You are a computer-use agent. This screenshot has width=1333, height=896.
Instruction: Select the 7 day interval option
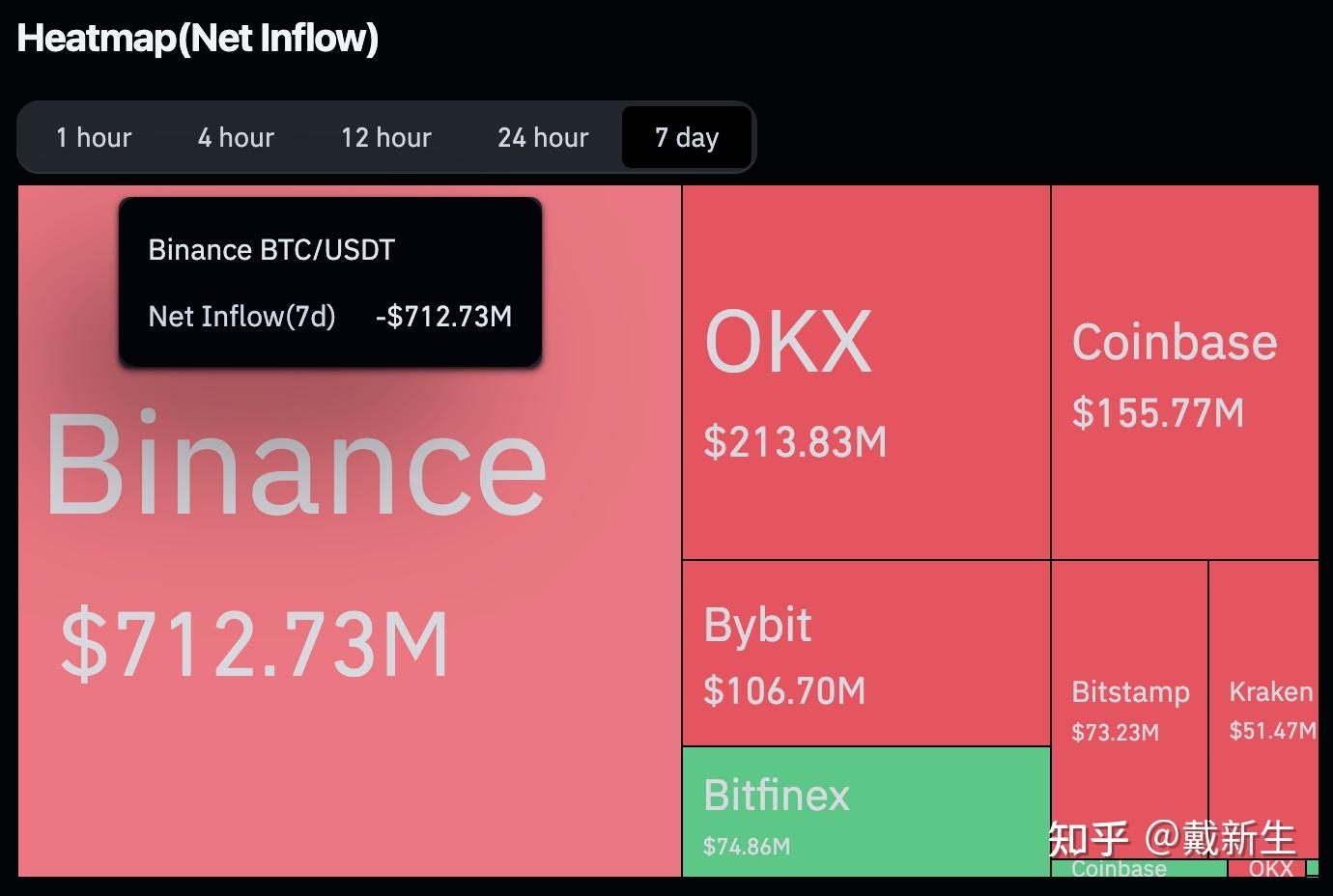tap(687, 137)
